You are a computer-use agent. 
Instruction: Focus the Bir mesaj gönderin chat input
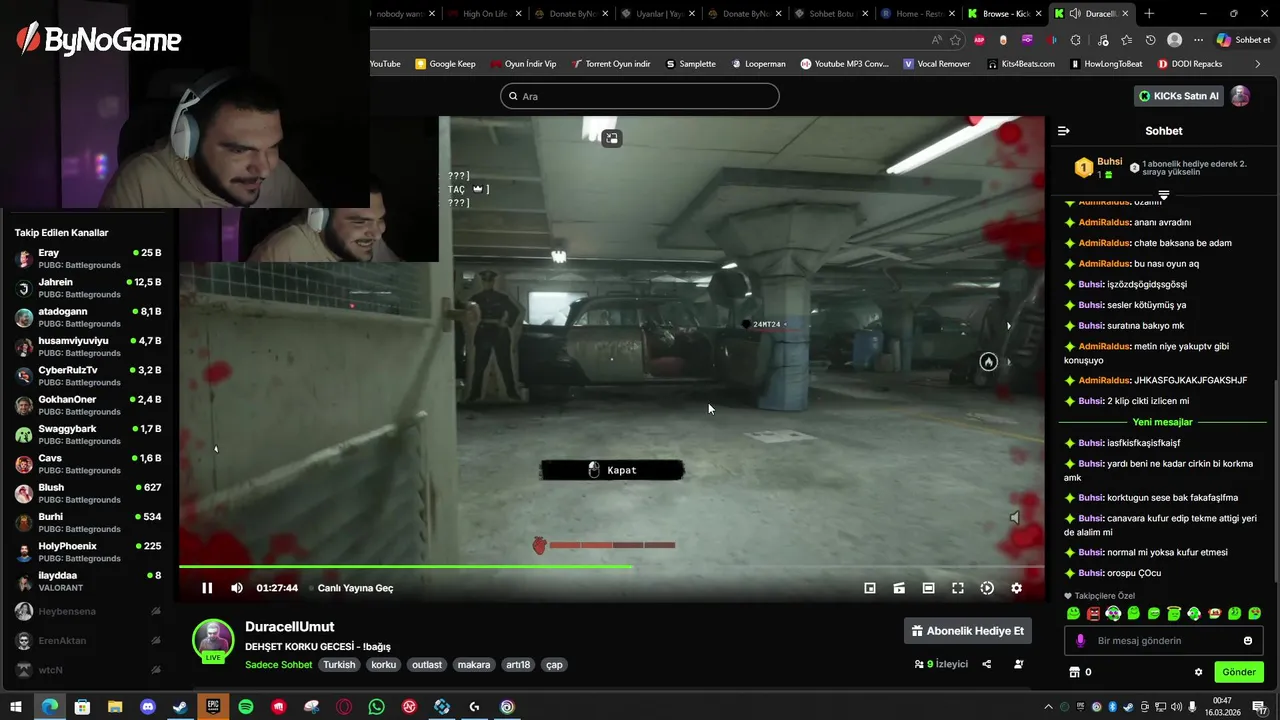[1165, 641]
